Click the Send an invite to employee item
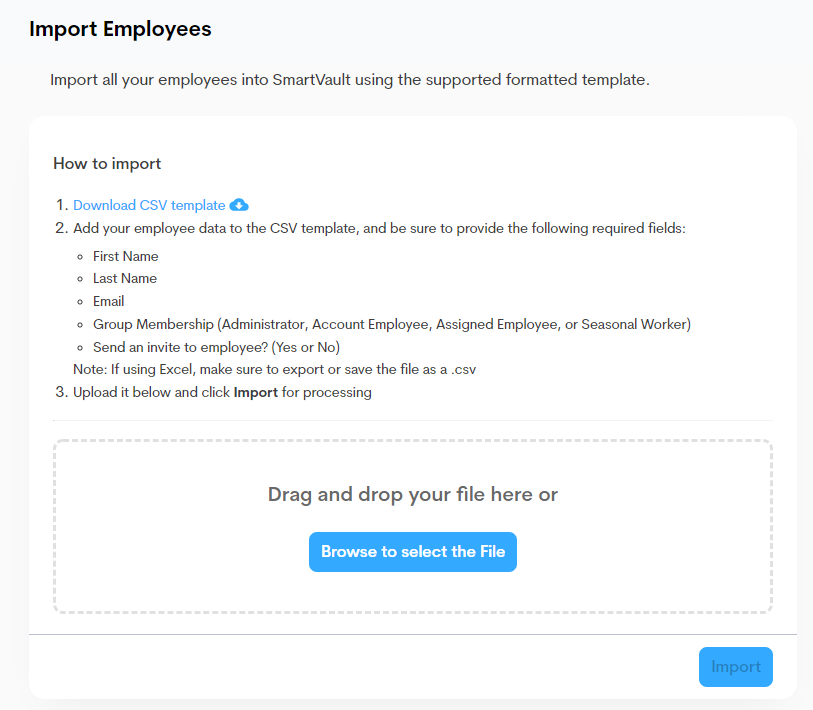 [x=216, y=347]
